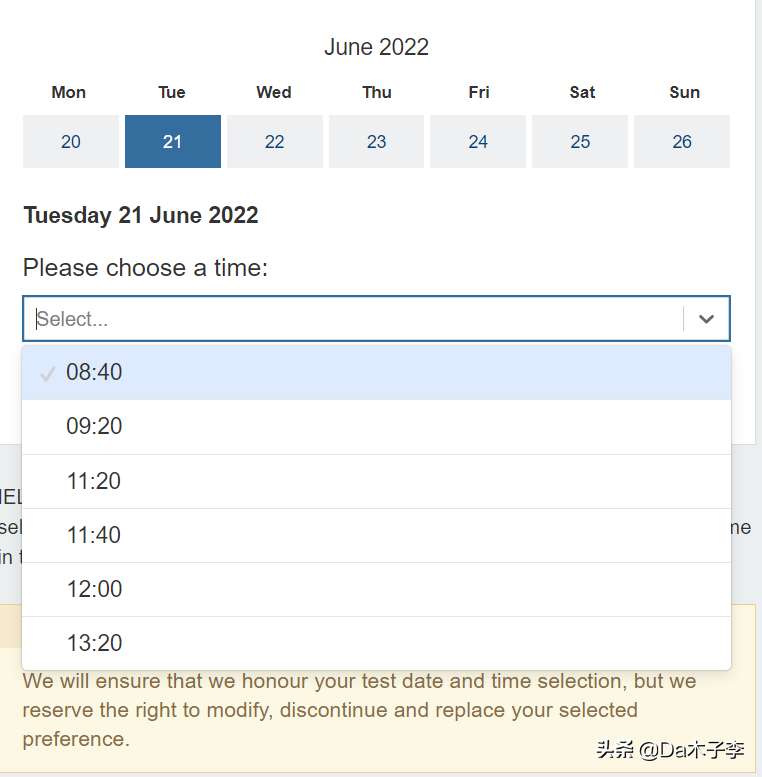This screenshot has height=777, width=762.
Task: Pick the 13:20 time option
Action: coord(377,643)
